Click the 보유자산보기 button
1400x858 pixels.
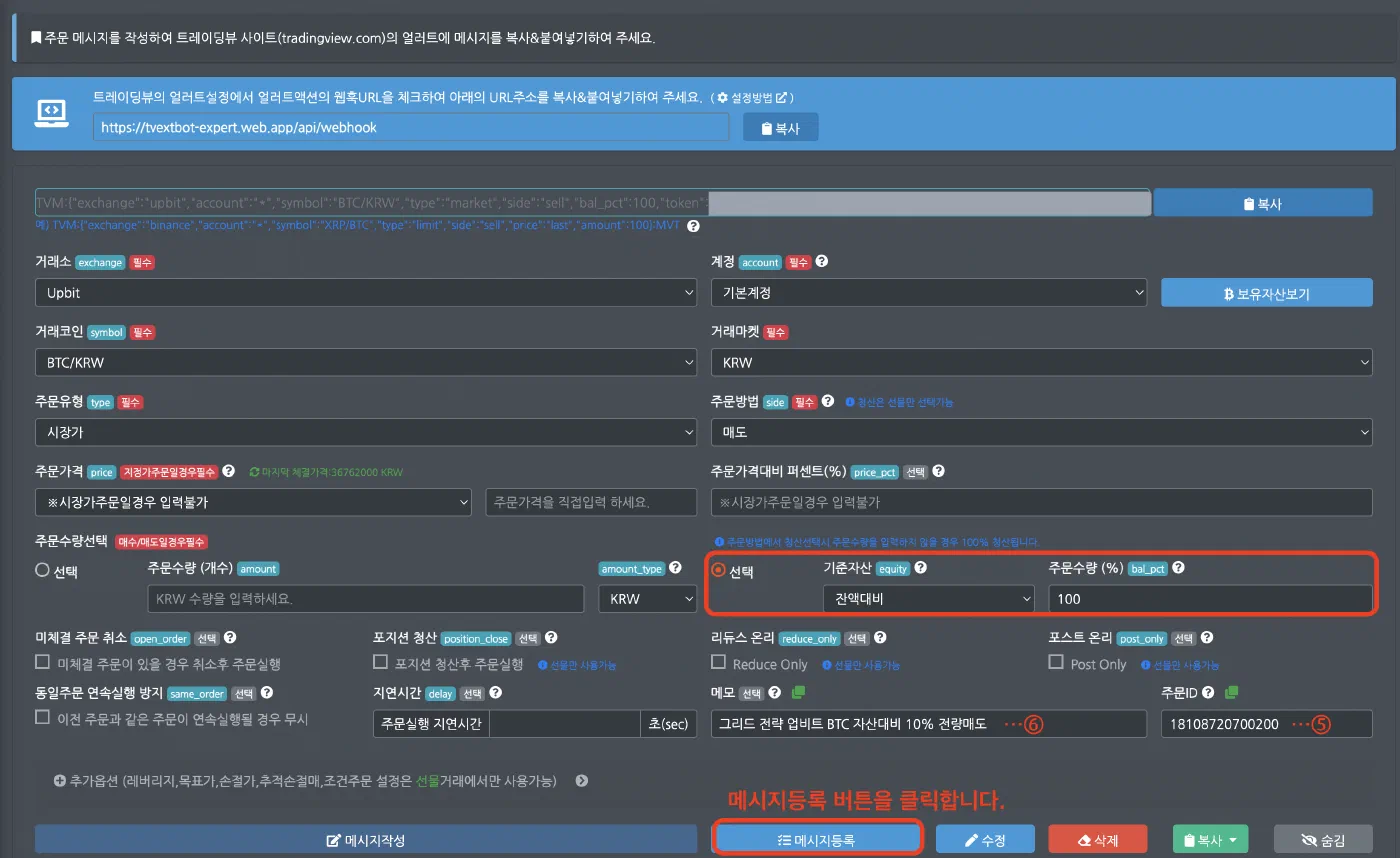point(1267,293)
